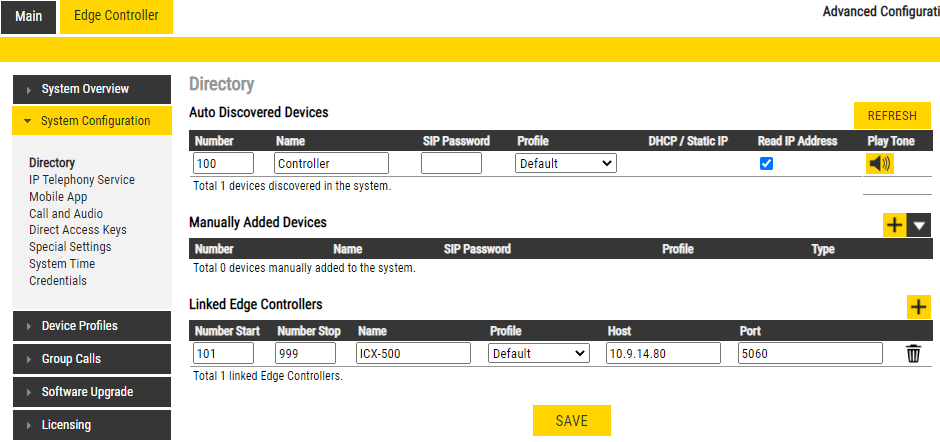
Task: Open the manual device add options arrow
Action: (920, 225)
